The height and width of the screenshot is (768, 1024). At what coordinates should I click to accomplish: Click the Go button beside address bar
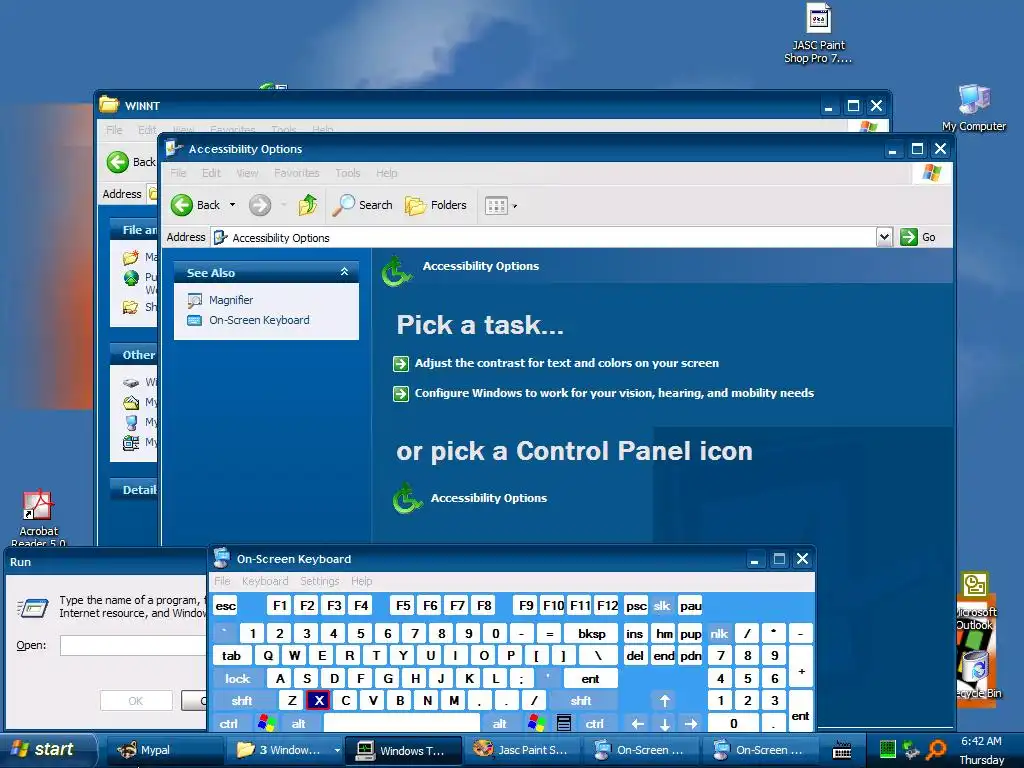coord(918,237)
